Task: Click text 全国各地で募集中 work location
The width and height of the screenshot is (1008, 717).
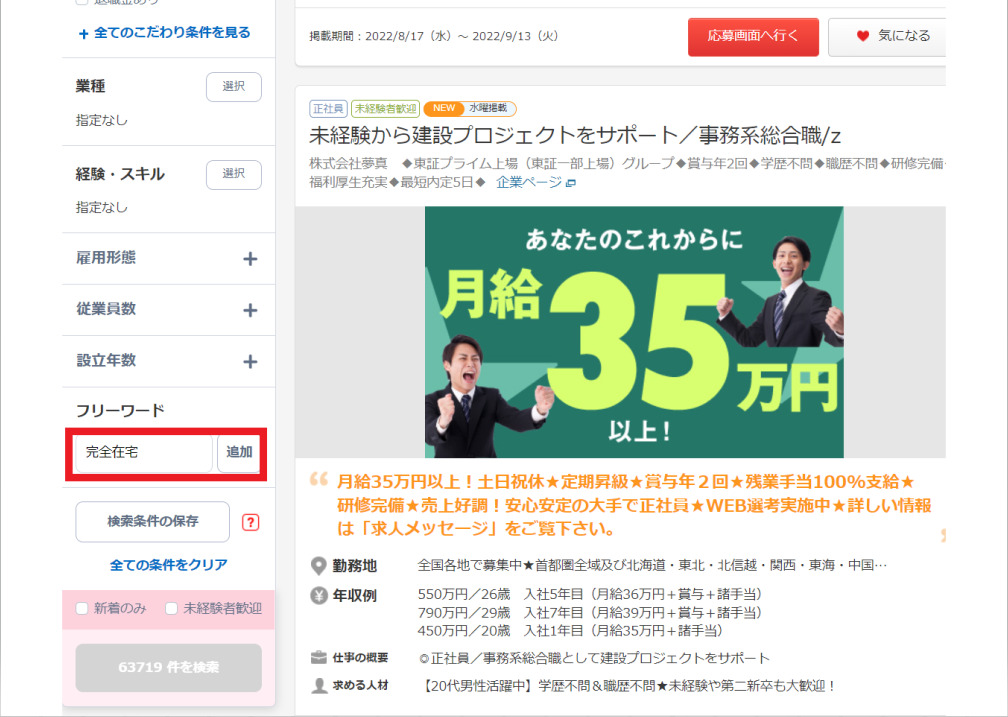Action: click(652, 565)
